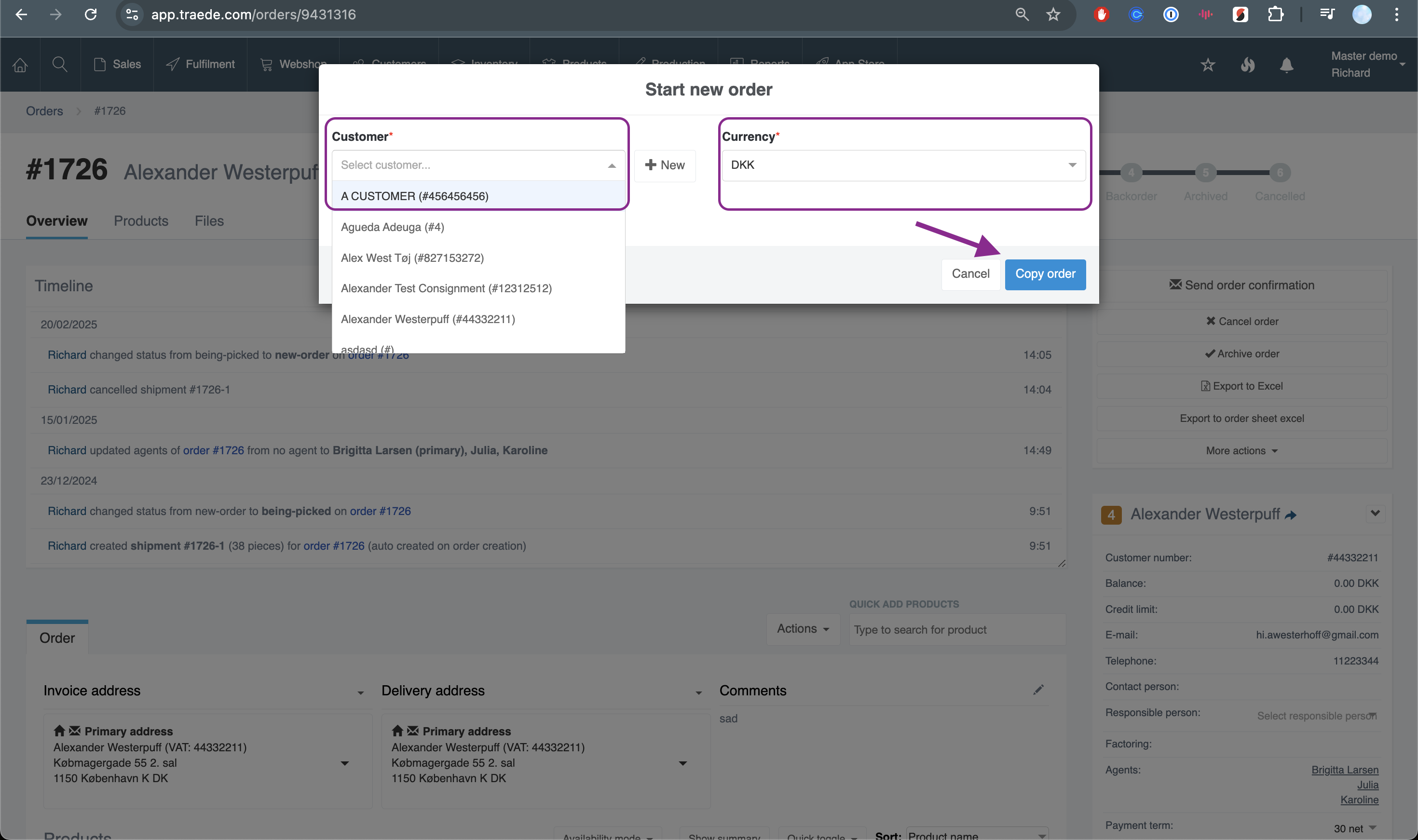The width and height of the screenshot is (1418, 840).
Task: Expand Delivery address options caret
Action: tap(698, 693)
